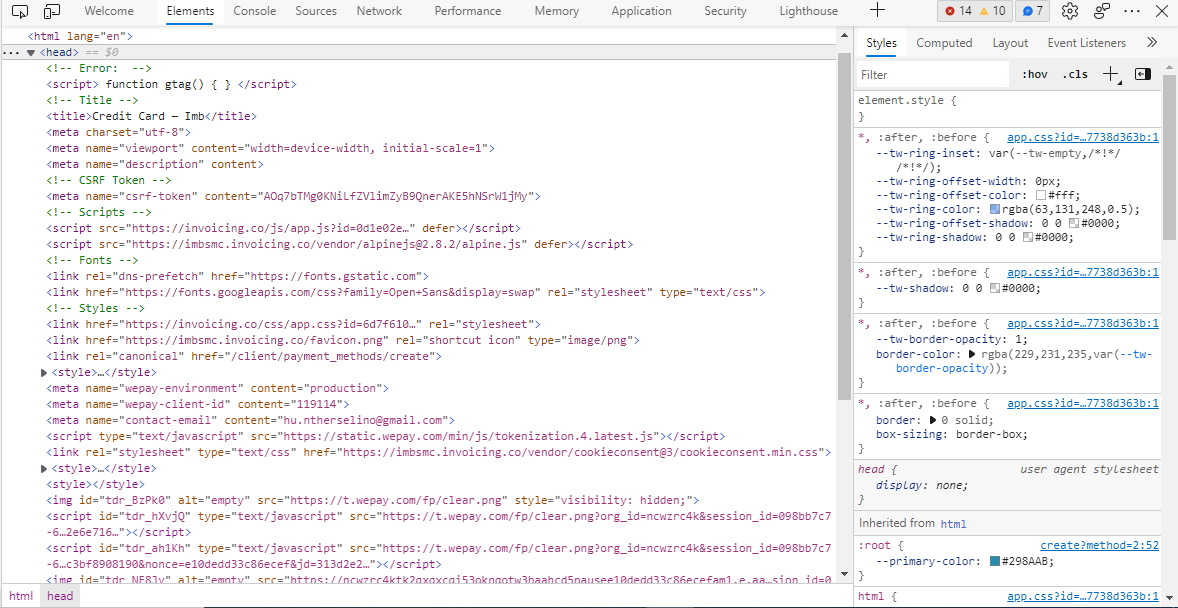Click the 14 errors counter
The height and width of the screenshot is (608, 1178).
coord(958,11)
